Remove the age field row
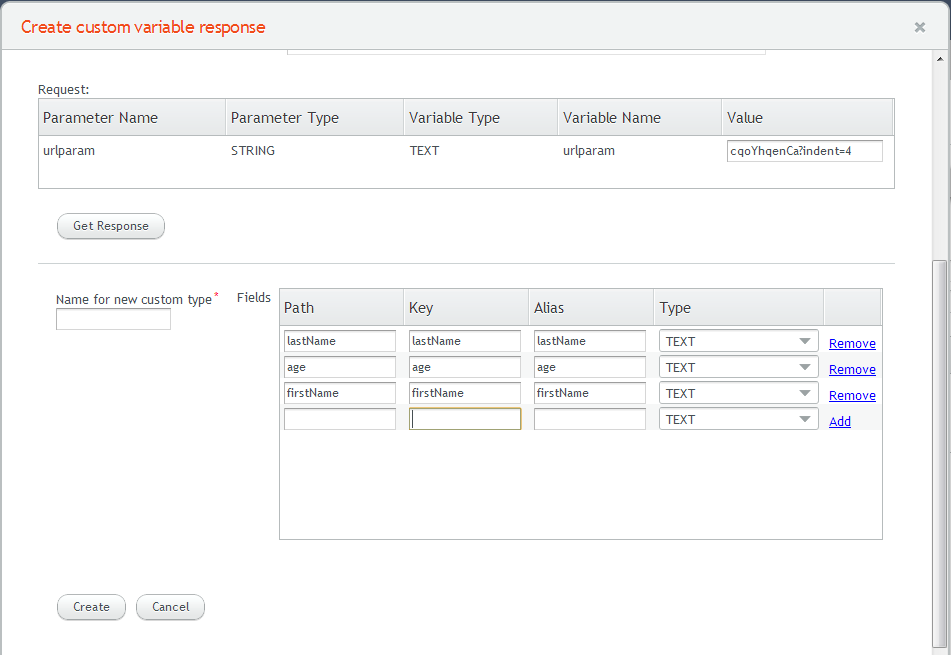This screenshot has width=951, height=655. 852,369
